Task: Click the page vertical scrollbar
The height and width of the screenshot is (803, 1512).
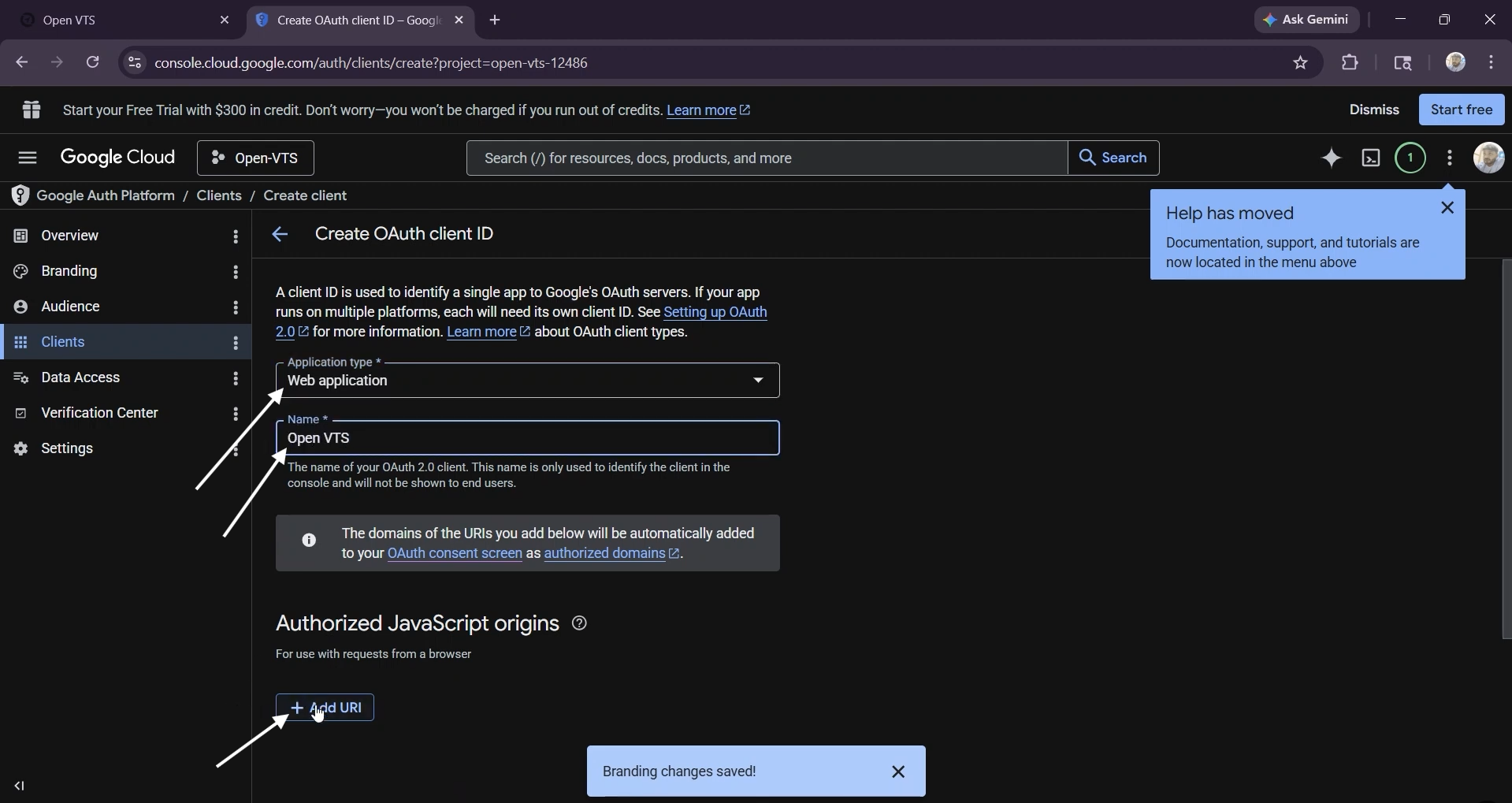Action: click(x=1506, y=449)
